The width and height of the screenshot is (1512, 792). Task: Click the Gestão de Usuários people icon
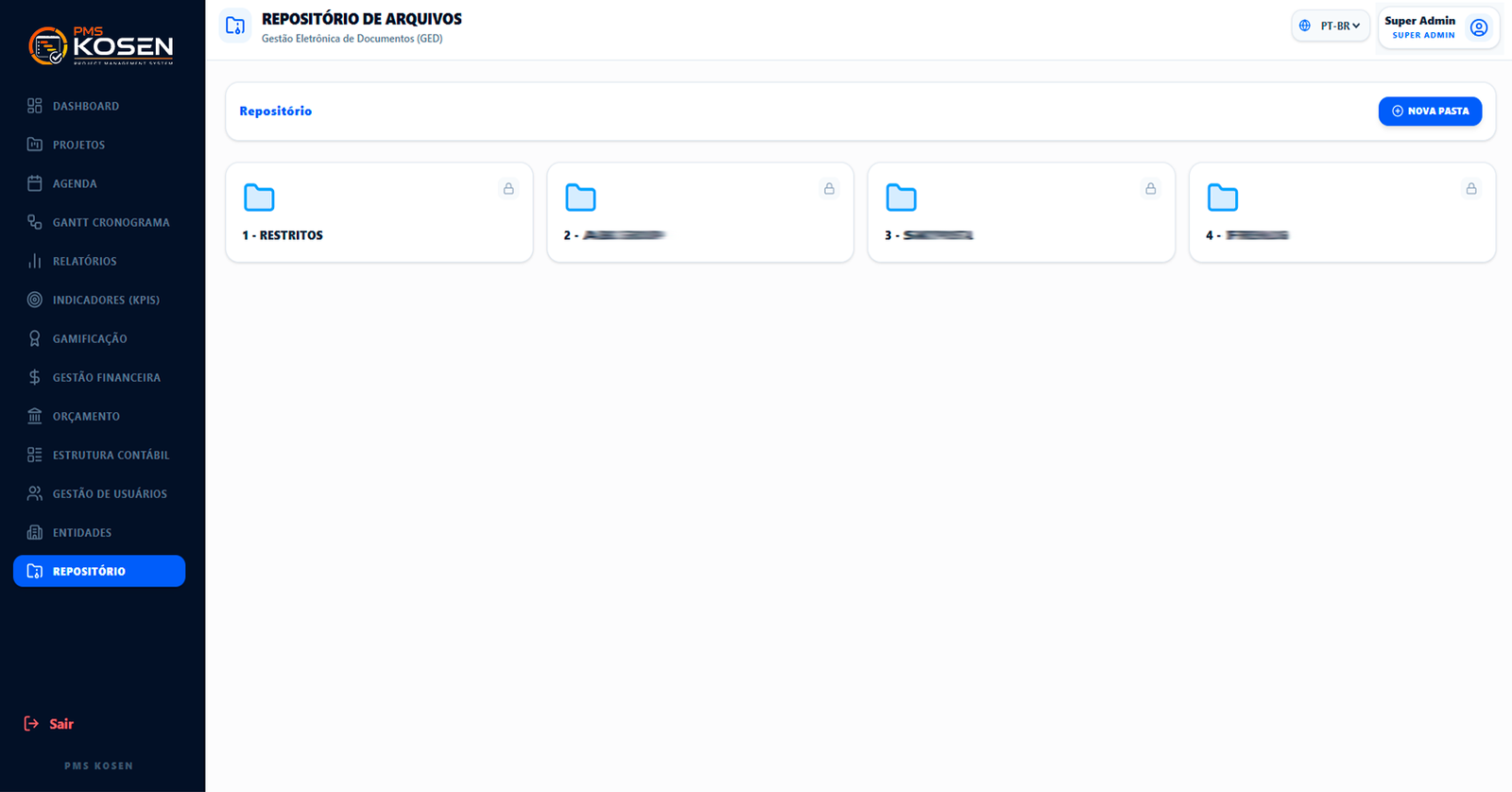point(35,493)
